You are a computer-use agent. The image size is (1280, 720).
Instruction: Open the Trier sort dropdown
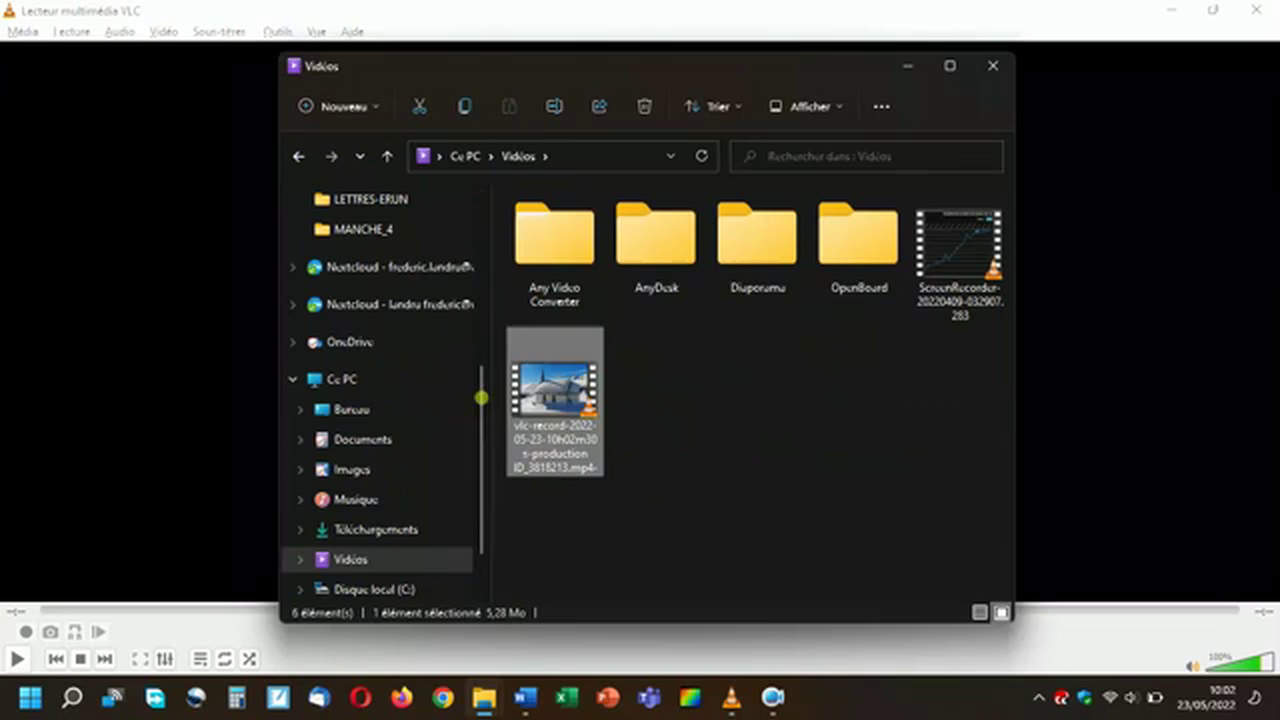point(713,106)
